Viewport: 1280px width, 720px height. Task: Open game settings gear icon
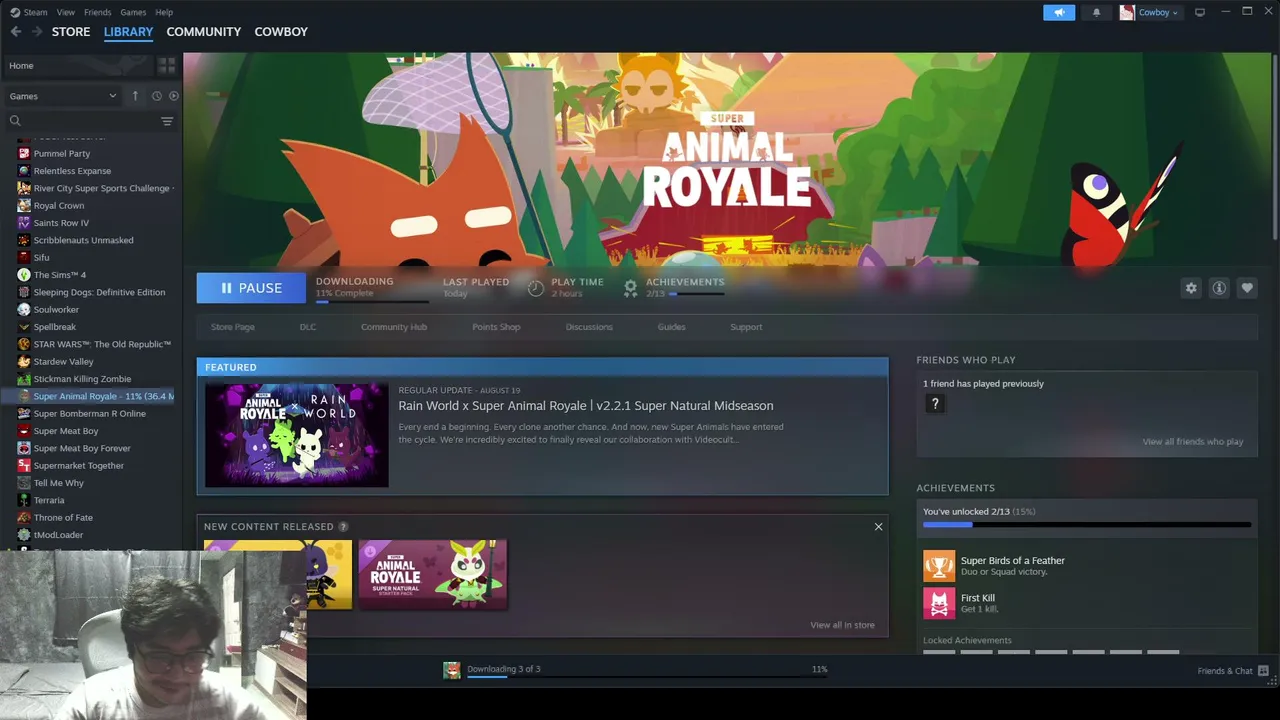[x=1191, y=288]
